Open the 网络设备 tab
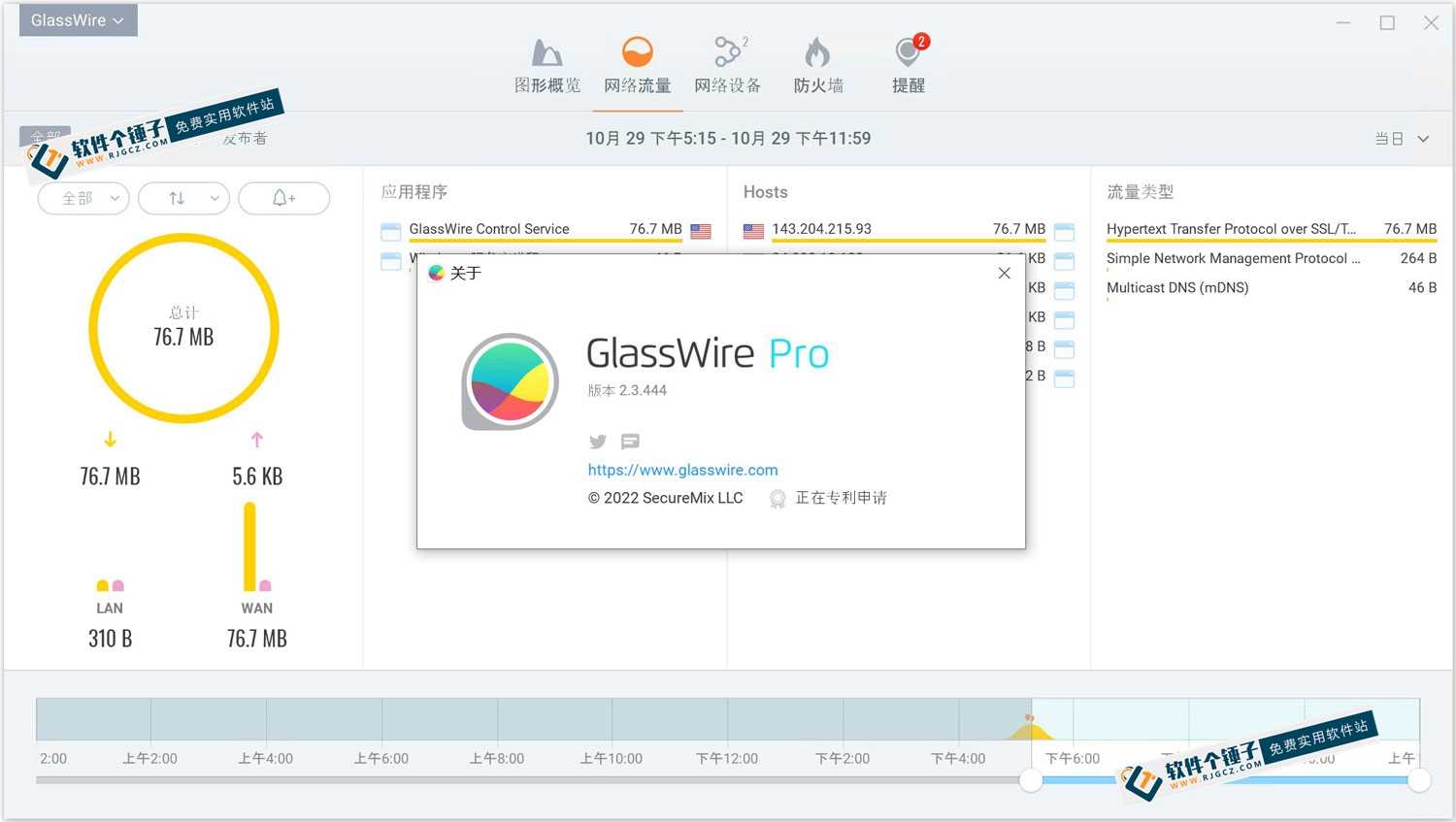1456x822 pixels. pos(728,66)
